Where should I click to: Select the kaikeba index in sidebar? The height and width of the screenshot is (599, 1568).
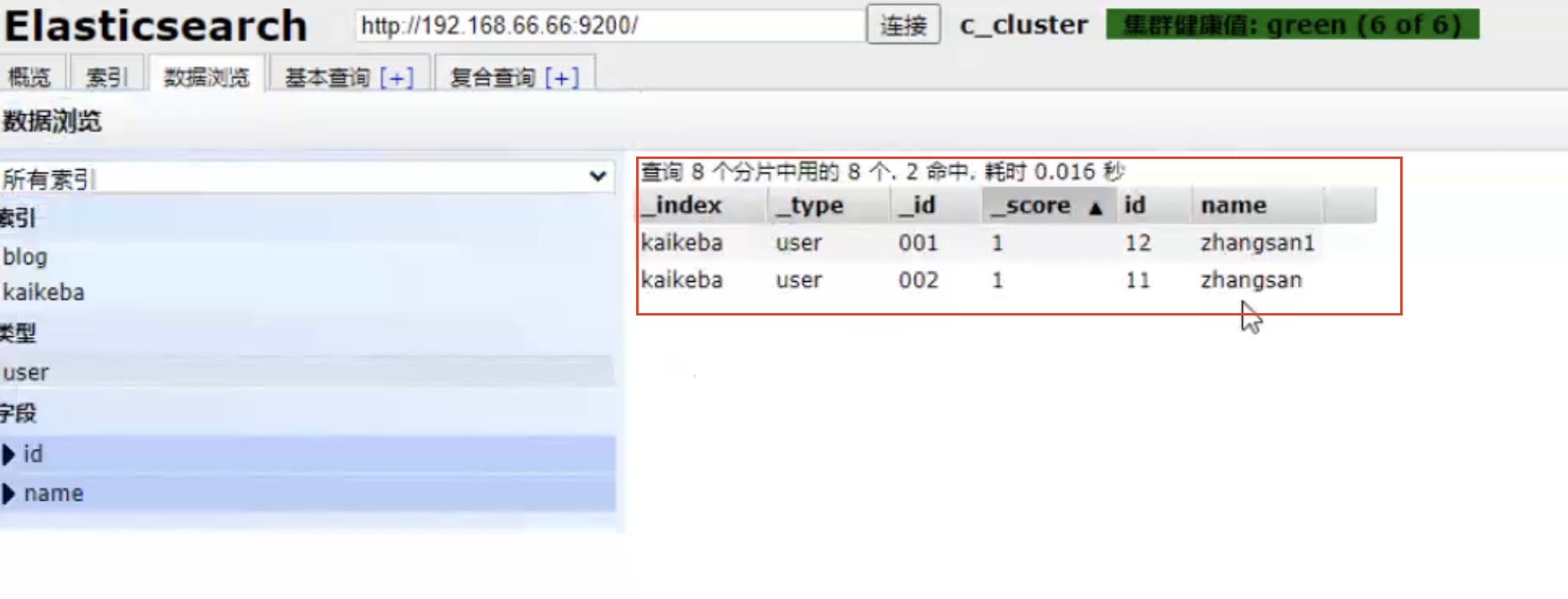tap(44, 292)
